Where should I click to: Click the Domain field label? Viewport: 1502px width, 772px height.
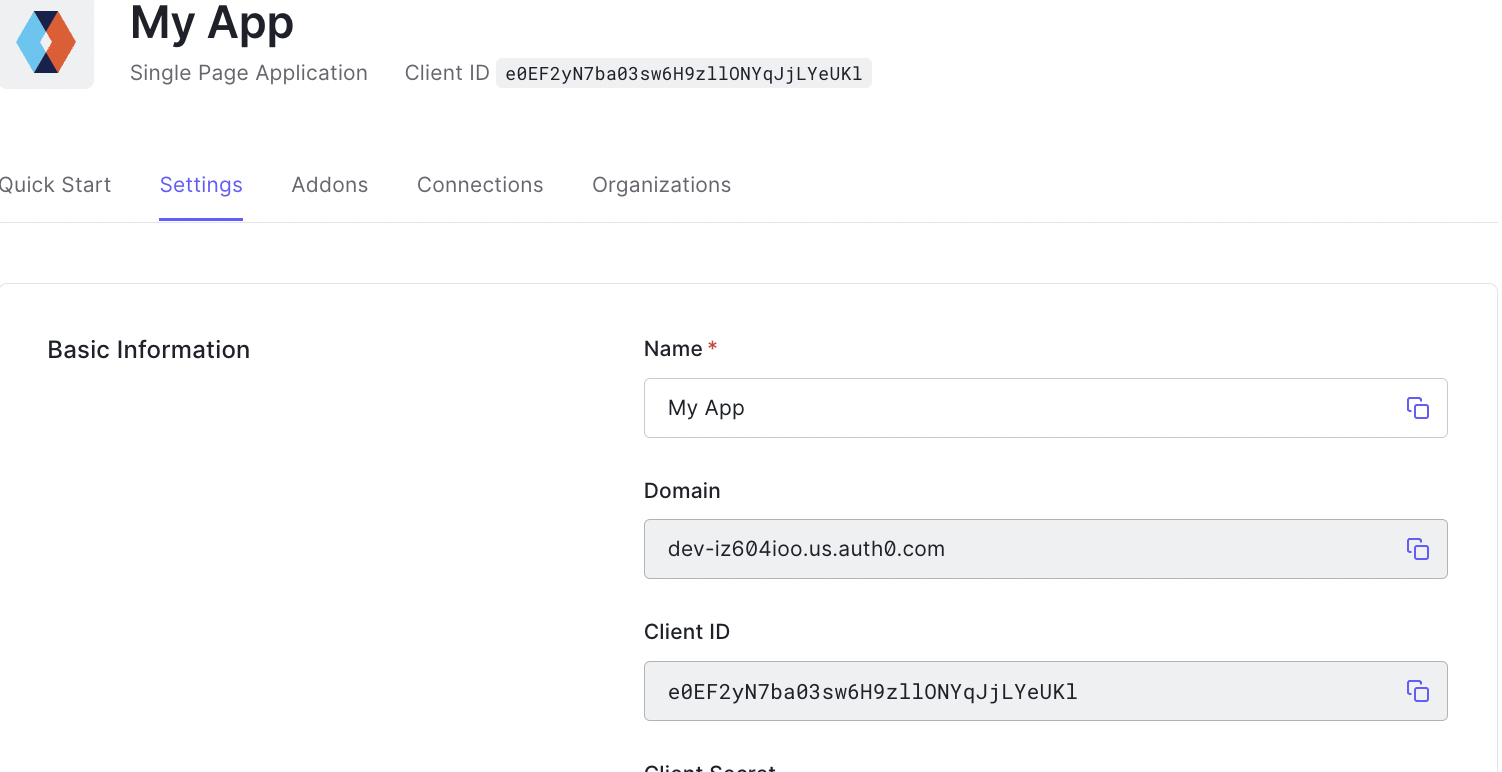click(x=682, y=491)
